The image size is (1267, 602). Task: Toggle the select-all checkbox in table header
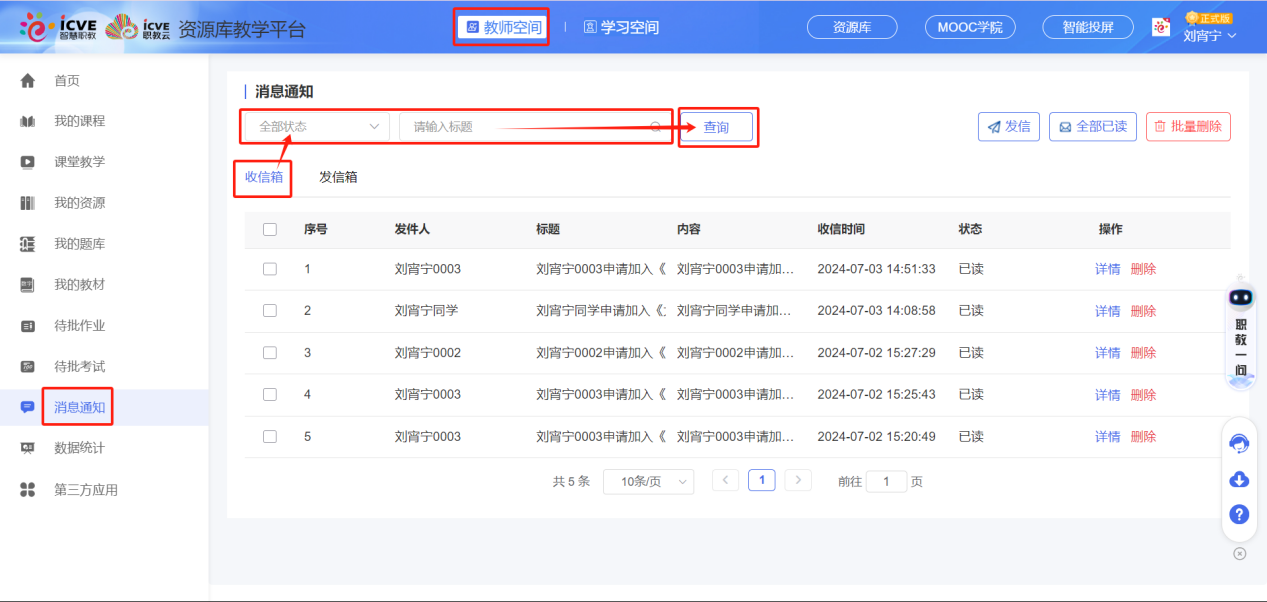pyautogui.click(x=269, y=229)
